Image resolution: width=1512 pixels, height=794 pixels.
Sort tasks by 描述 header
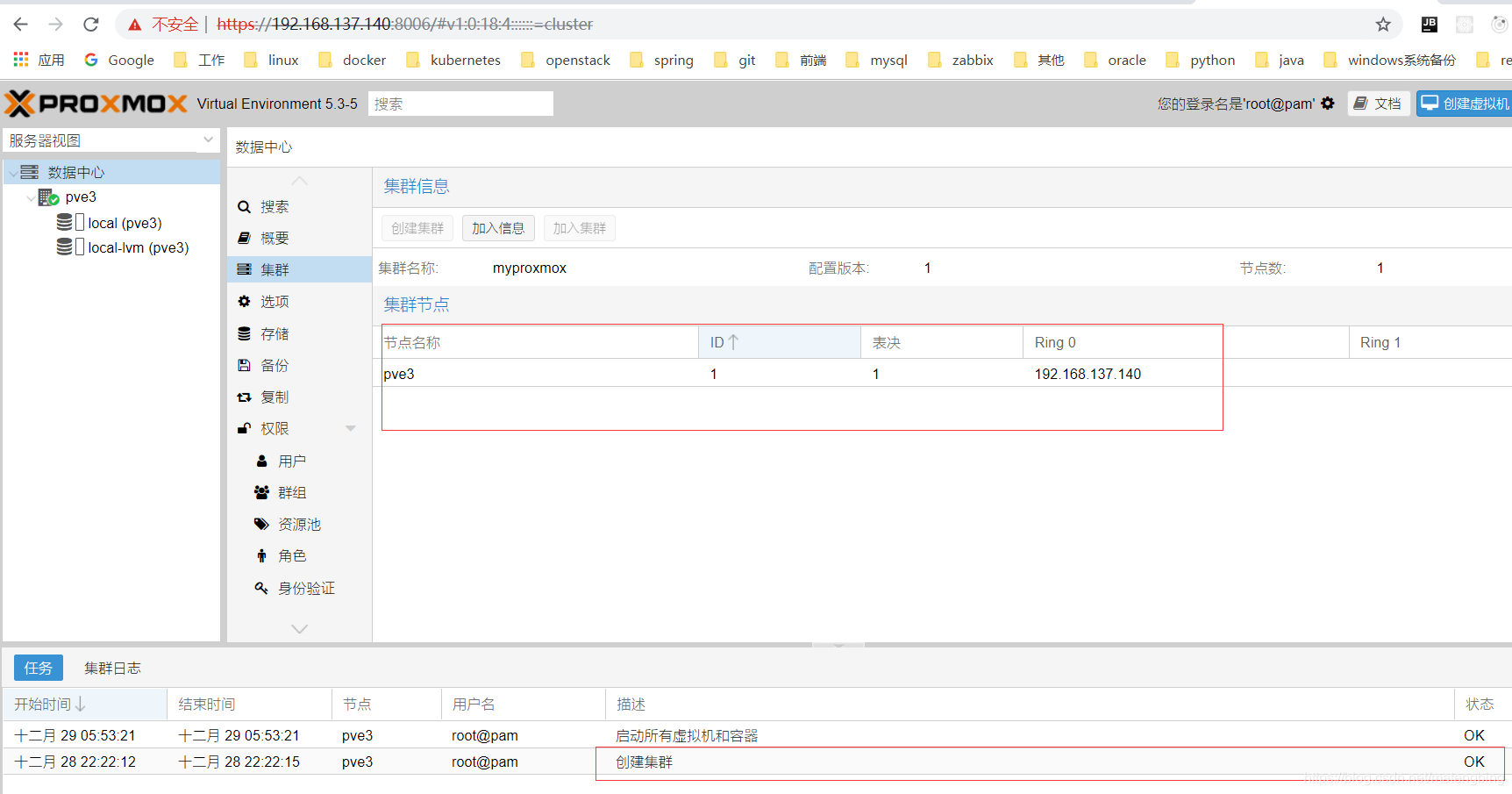coord(1030,705)
